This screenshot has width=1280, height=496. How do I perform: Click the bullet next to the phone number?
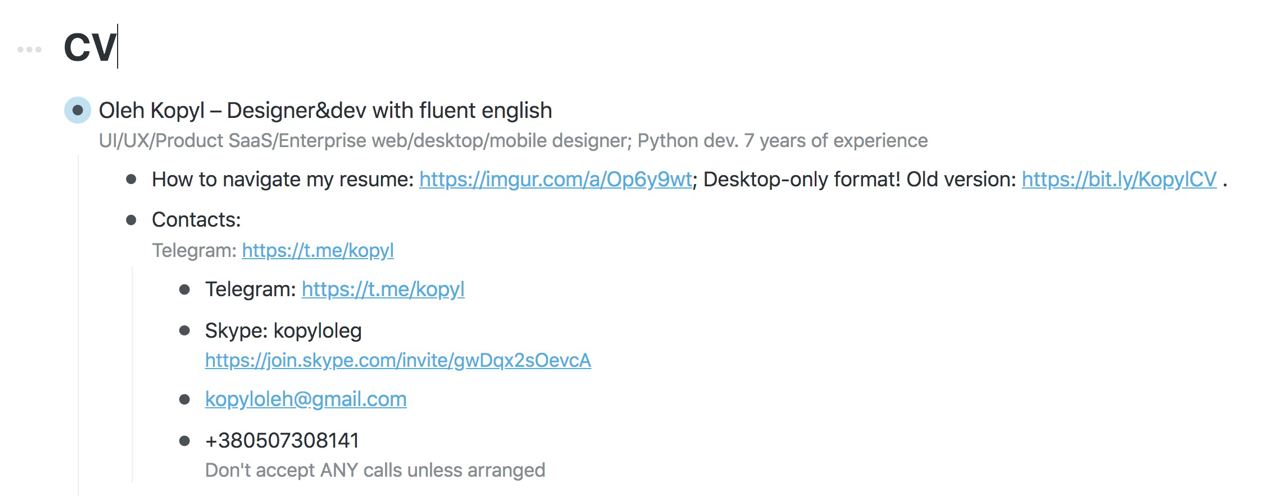pos(184,441)
